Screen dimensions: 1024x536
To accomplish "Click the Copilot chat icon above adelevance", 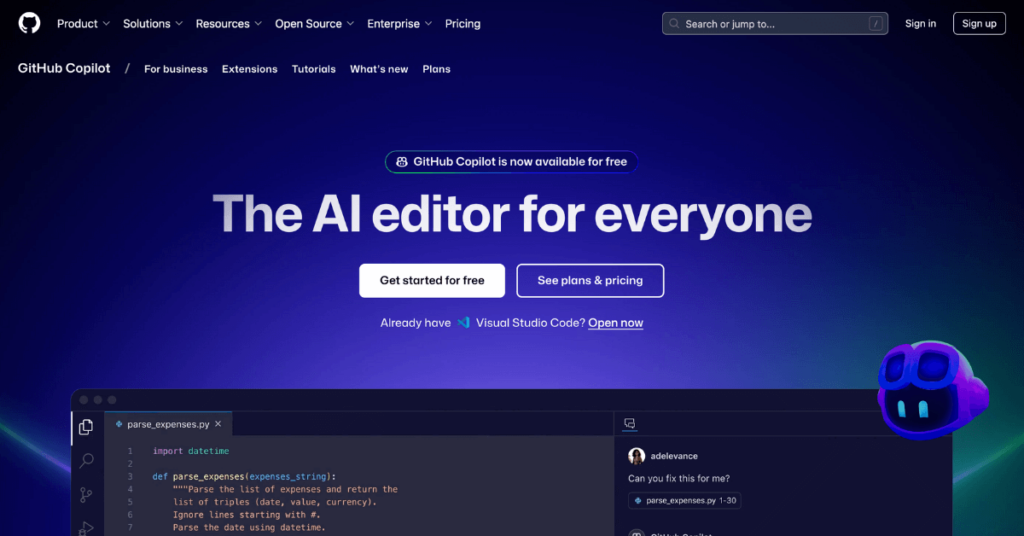I will coord(630,424).
